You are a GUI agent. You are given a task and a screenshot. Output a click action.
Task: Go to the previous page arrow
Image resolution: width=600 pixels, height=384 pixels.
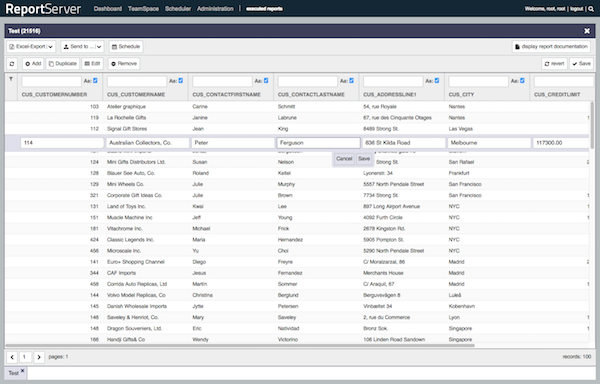12,357
